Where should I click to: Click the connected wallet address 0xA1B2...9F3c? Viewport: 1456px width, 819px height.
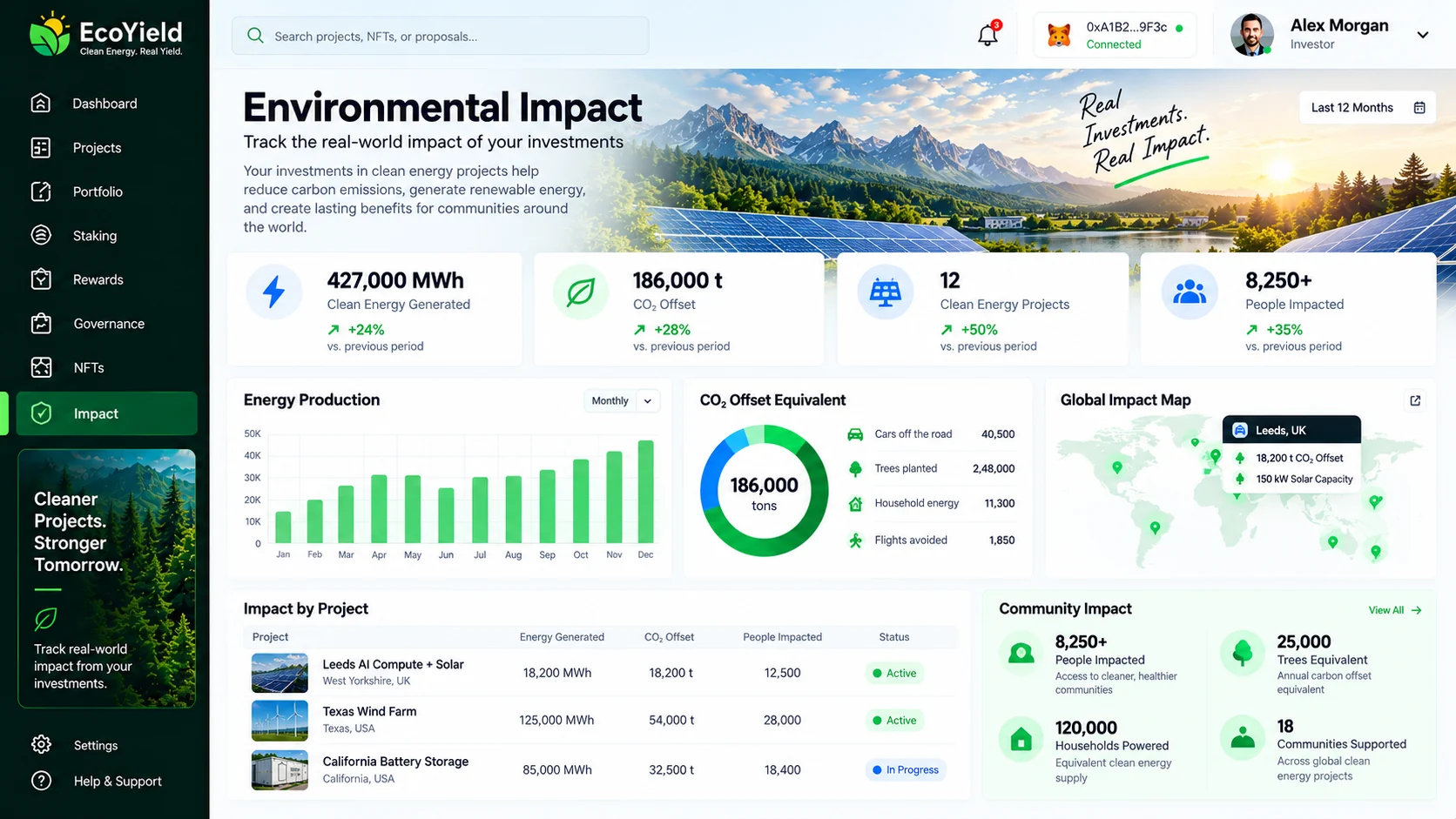1126,27
